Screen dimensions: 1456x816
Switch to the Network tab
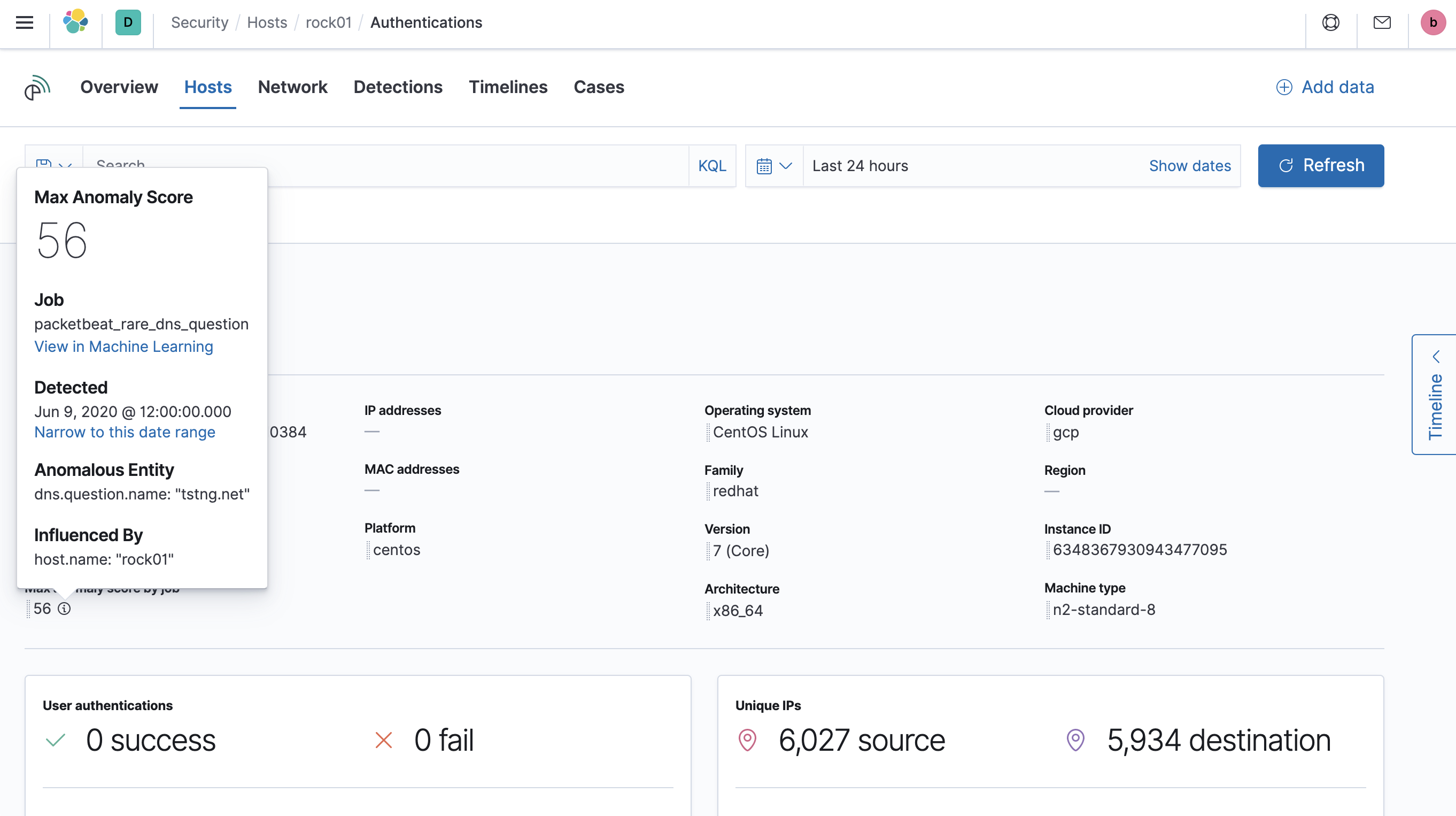293,87
